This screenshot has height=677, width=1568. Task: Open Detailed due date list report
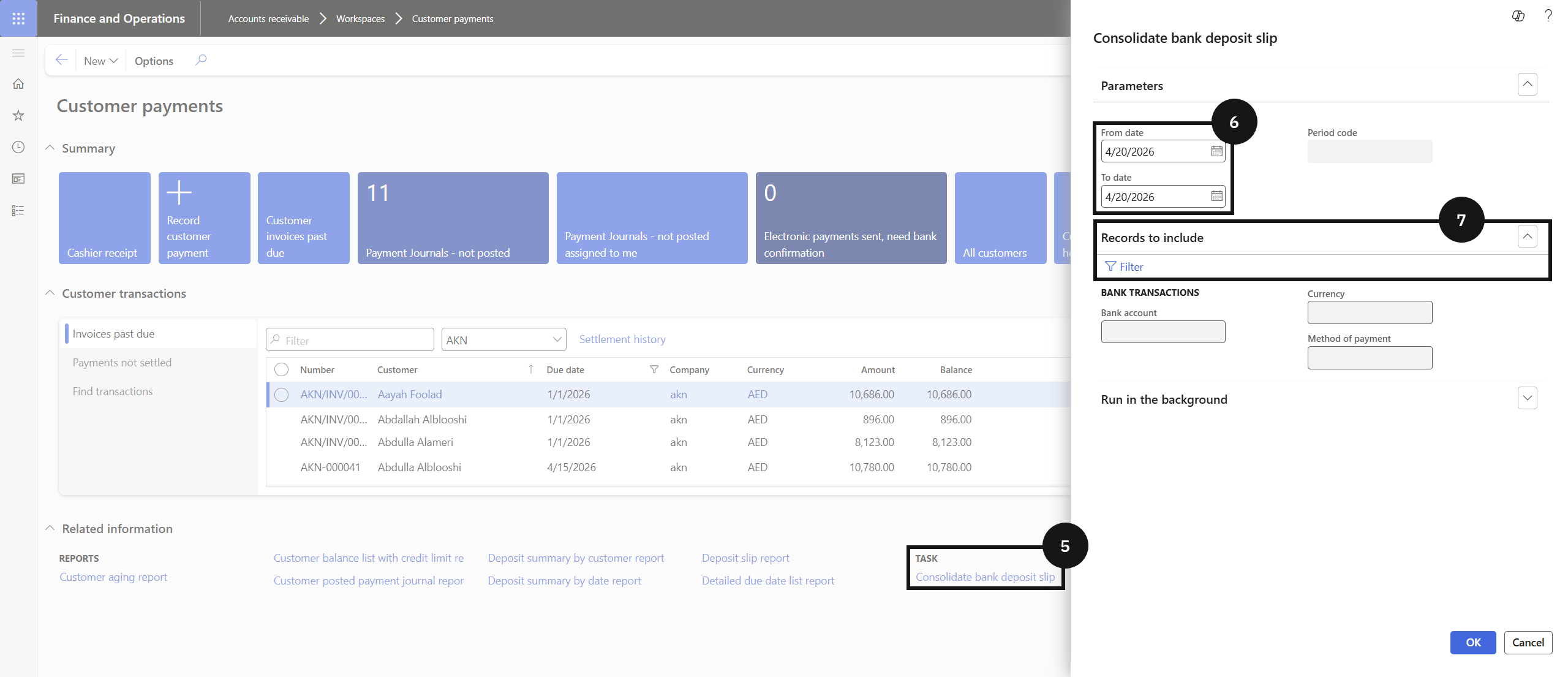tap(768, 581)
